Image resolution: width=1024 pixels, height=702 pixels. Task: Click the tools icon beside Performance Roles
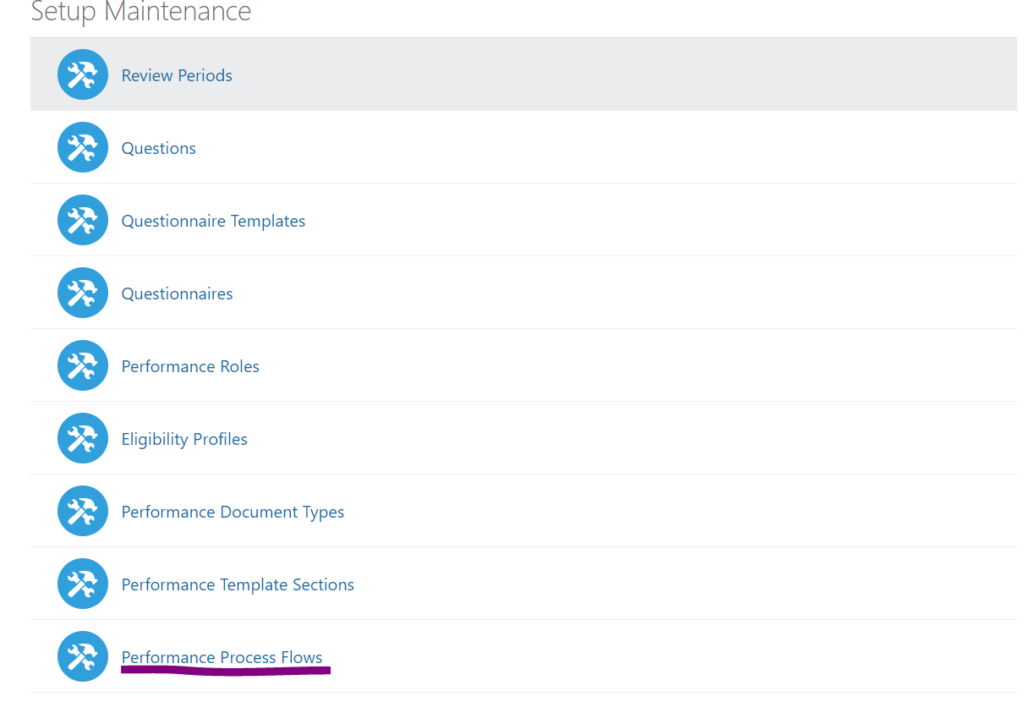(x=82, y=365)
